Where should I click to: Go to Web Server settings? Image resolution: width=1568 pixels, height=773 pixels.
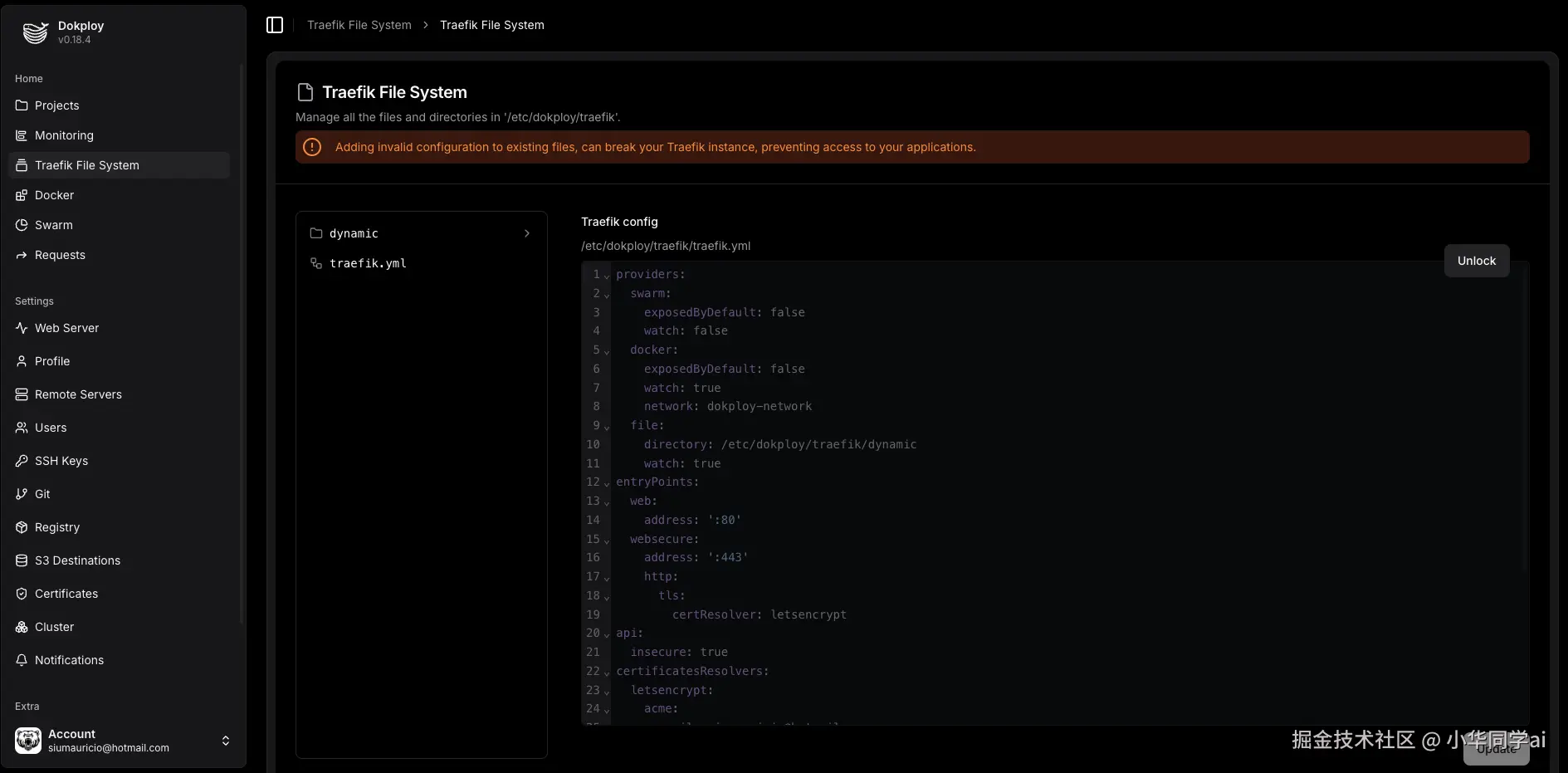tap(66, 328)
